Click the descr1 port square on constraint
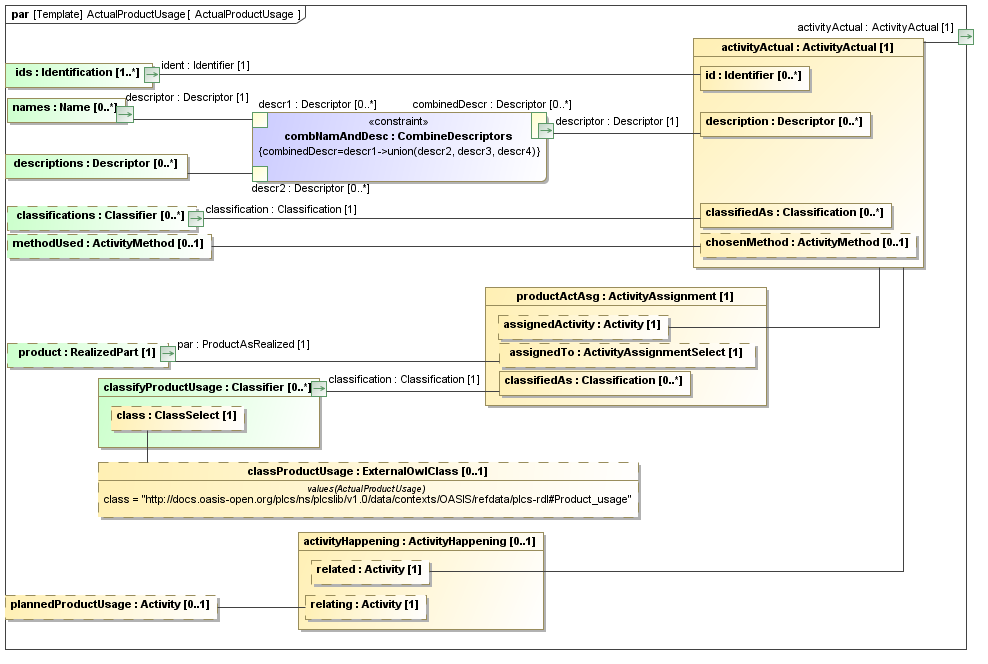The height and width of the screenshot is (664, 988). coord(259,120)
